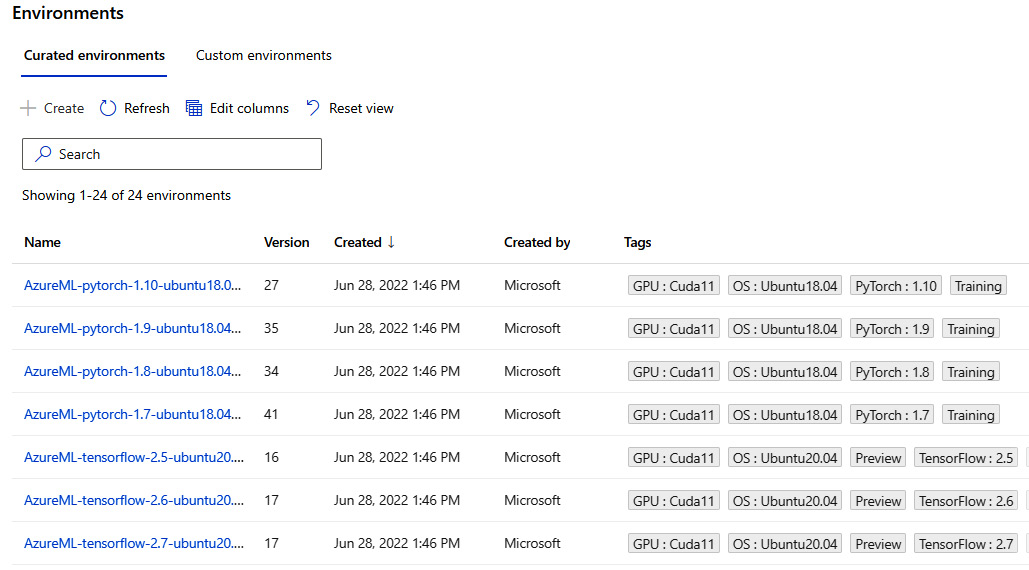The image size is (1029, 570).
Task: Click the PyTorch : 1.10 tag
Action: click(x=896, y=286)
